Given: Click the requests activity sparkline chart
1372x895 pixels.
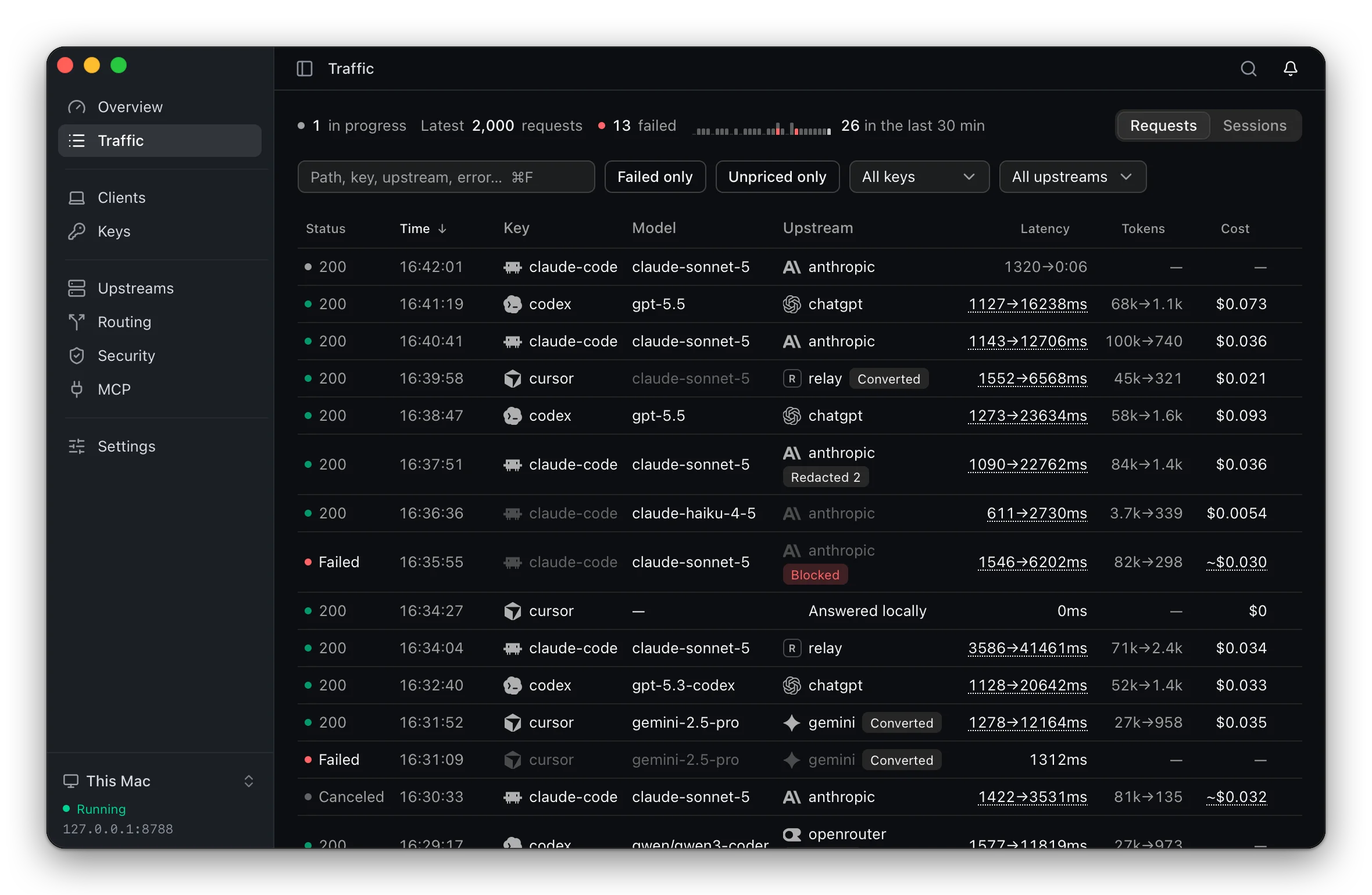Looking at the screenshot, I should (x=763, y=128).
